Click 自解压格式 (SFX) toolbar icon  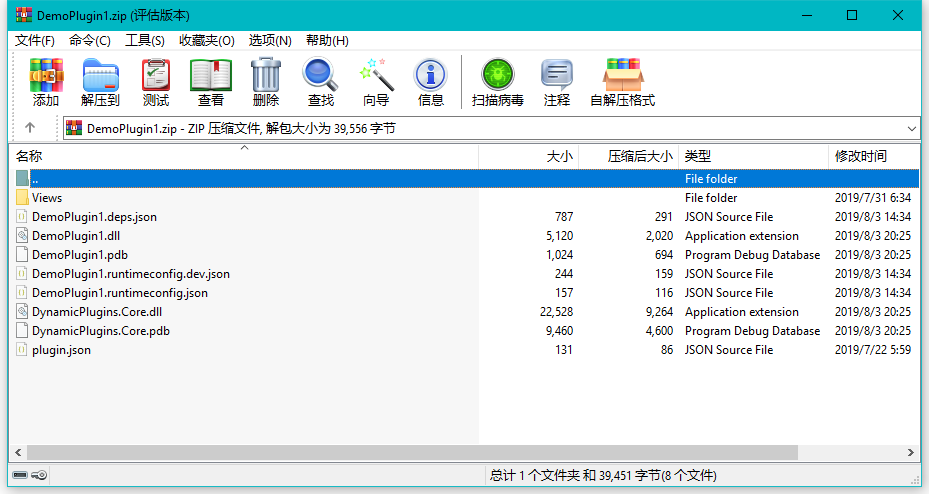click(622, 76)
